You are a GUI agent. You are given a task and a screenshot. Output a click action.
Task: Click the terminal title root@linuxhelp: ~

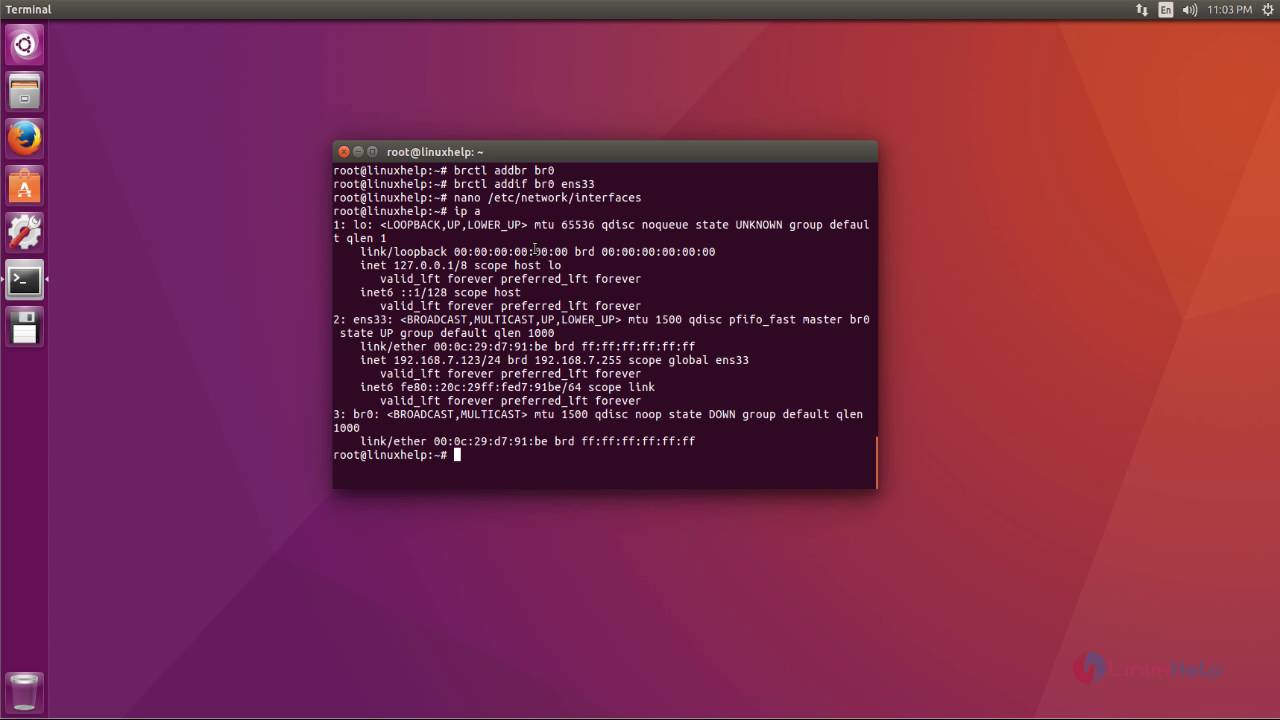(x=435, y=152)
